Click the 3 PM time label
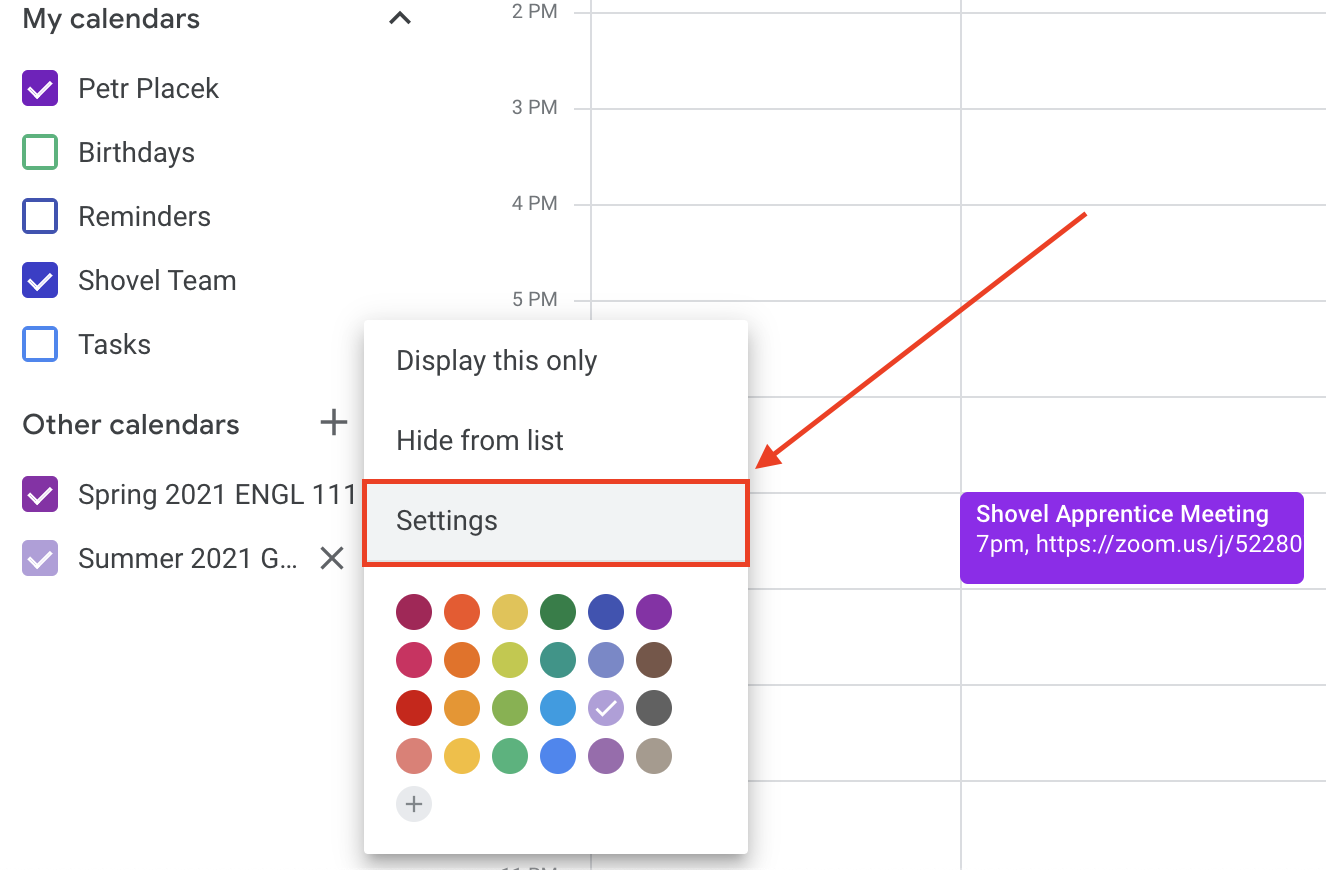 [535, 107]
